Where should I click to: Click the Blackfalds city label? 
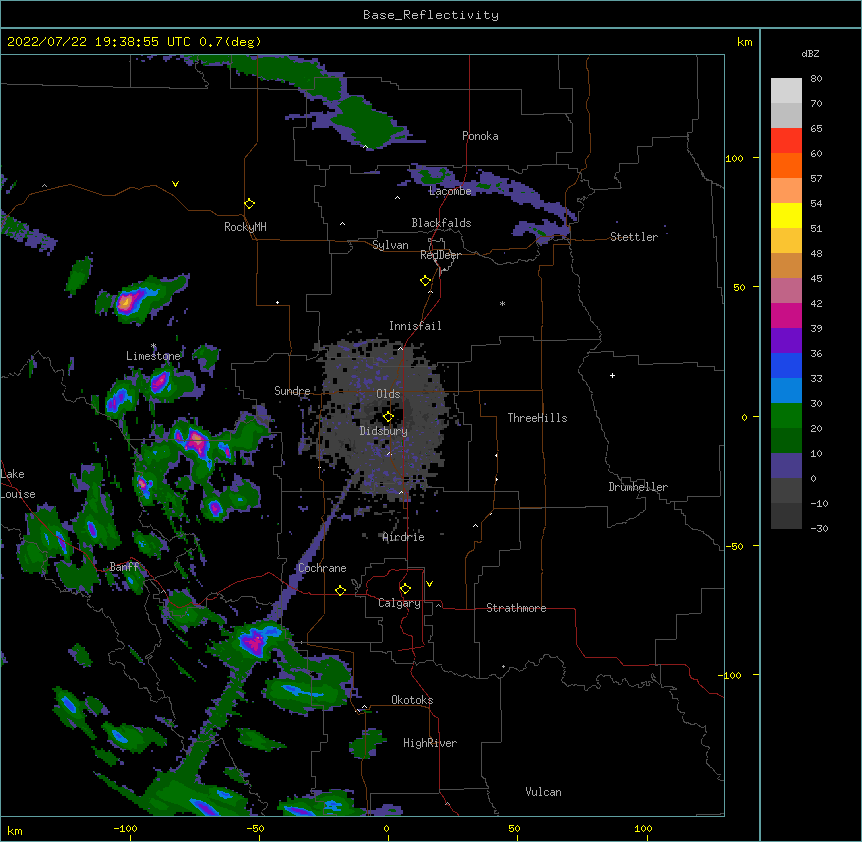(x=441, y=223)
